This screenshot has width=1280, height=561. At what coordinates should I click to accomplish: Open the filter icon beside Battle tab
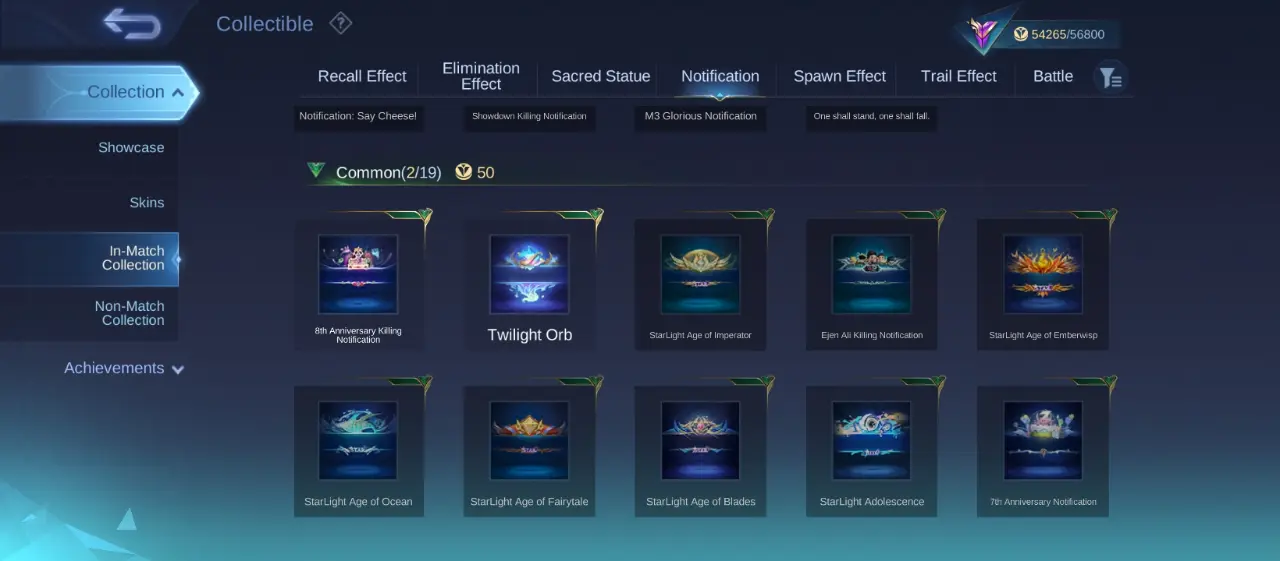pos(1110,77)
